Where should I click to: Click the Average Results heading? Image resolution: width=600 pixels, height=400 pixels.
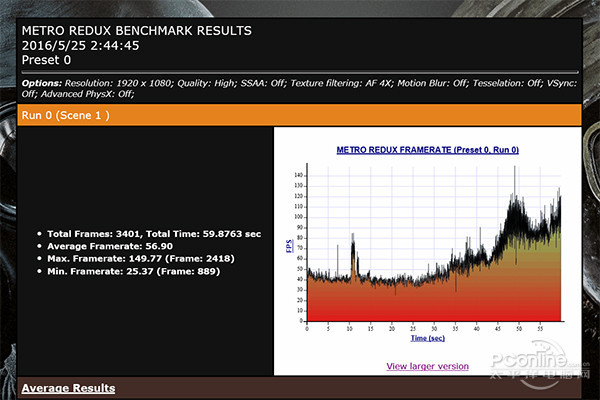[68, 388]
